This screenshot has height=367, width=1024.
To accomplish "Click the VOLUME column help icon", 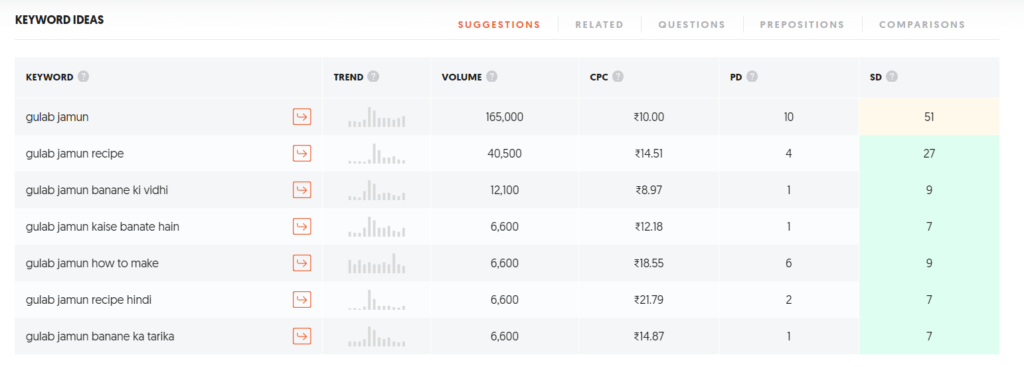I will [492, 76].
